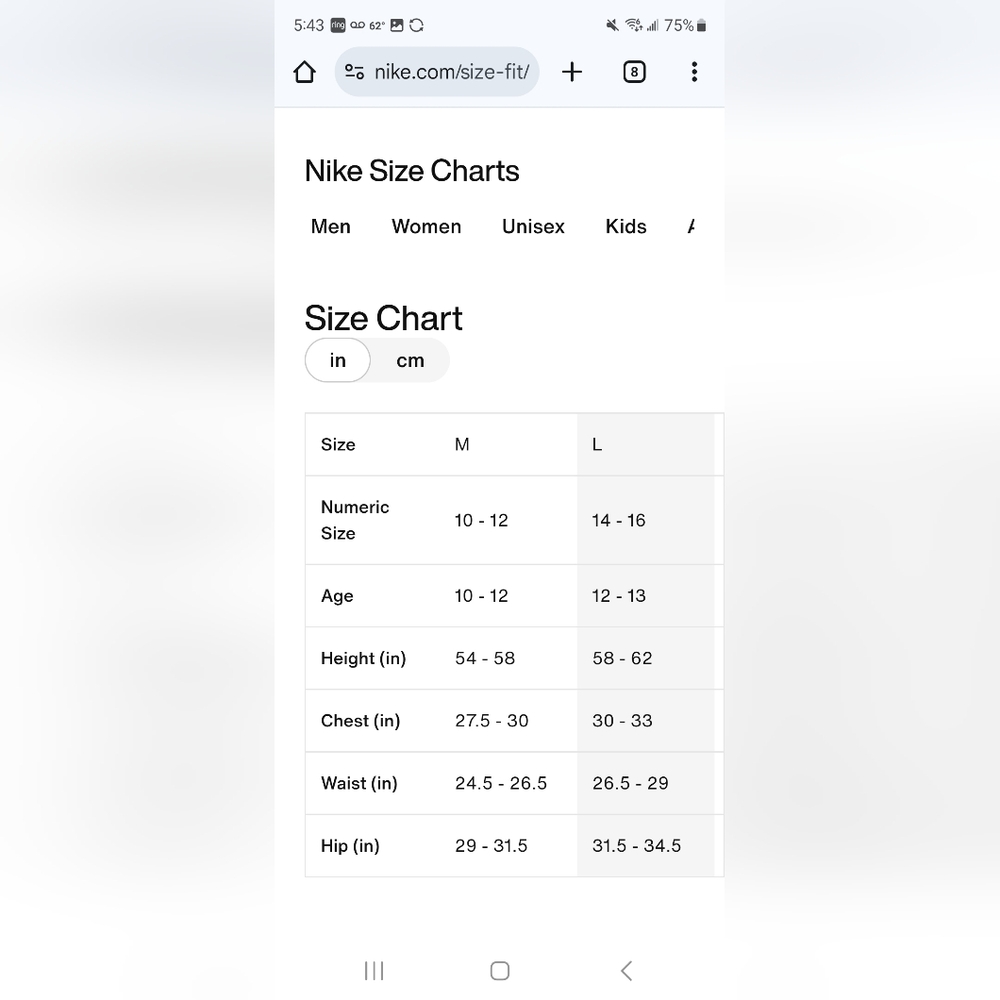Click the Nike Size Charts heading

point(412,171)
